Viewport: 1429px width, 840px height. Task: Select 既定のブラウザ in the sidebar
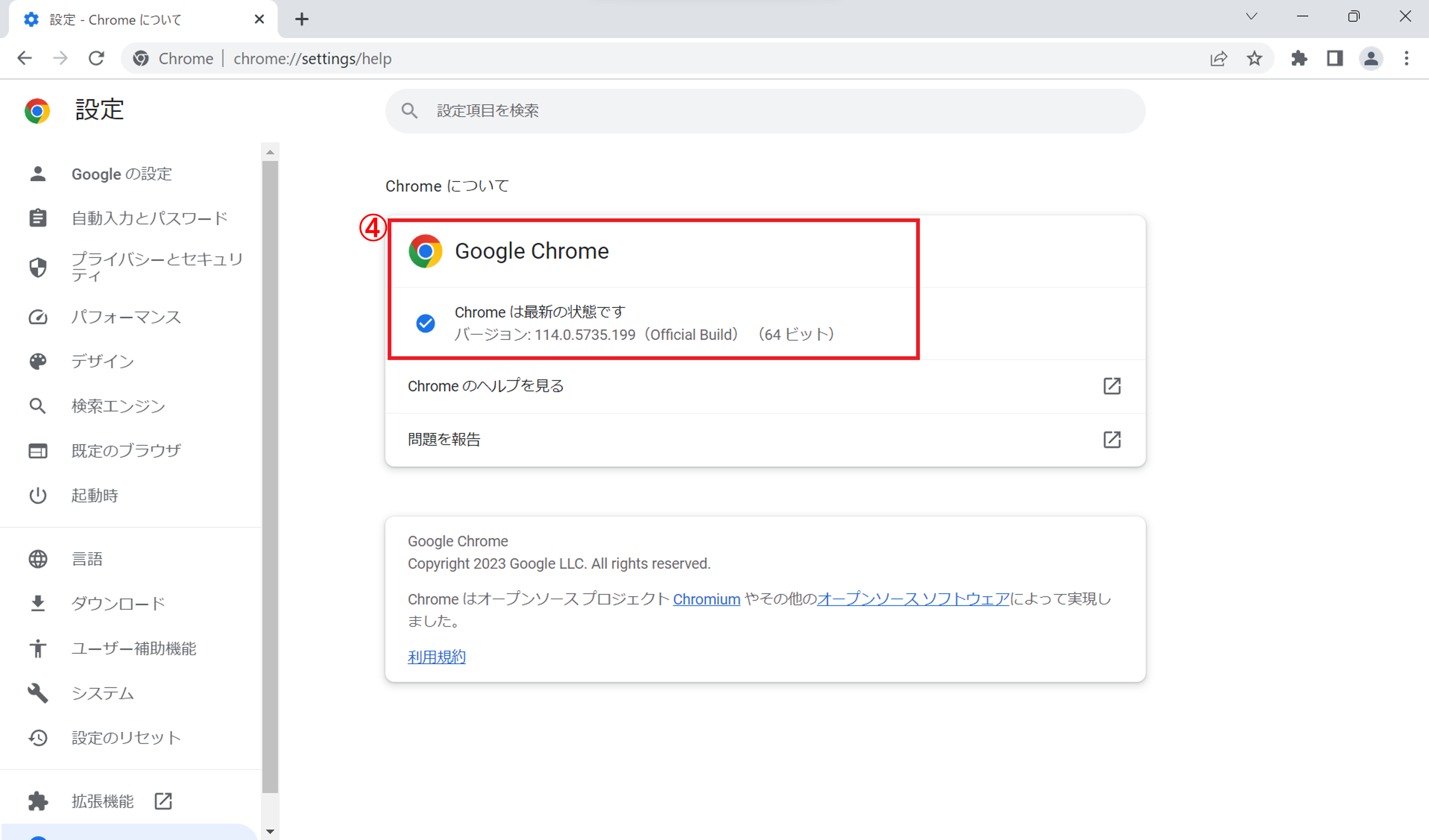point(126,450)
